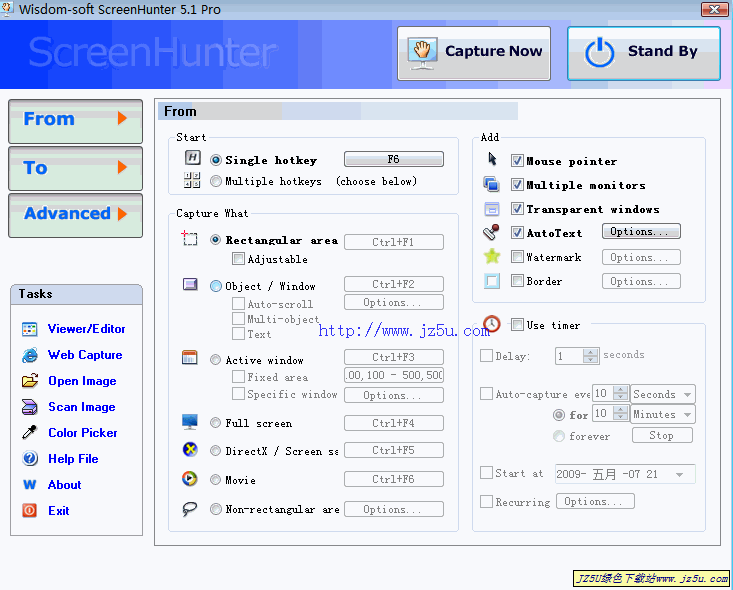Click the Active window icon
733x590 pixels.
[190, 358]
